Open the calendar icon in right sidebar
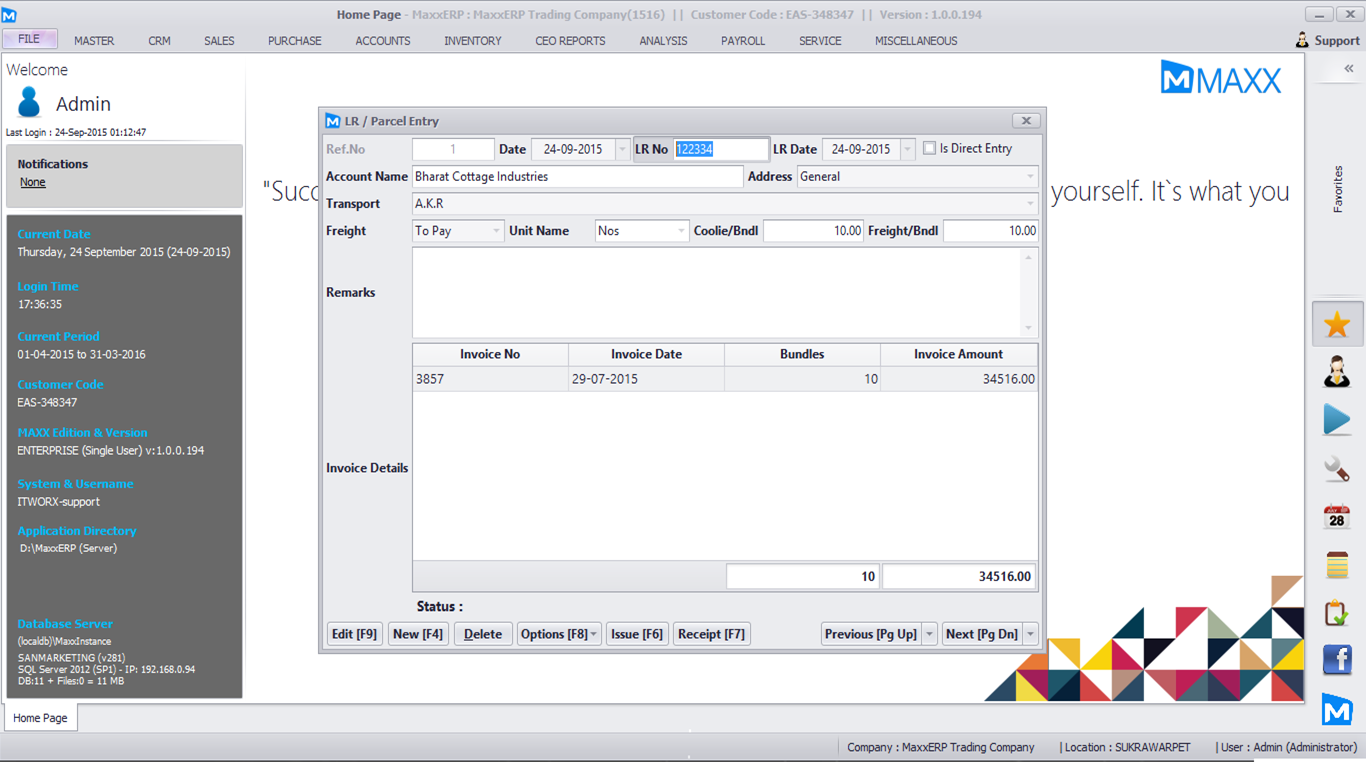1366x768 pixels. [x=1337, y=517]
